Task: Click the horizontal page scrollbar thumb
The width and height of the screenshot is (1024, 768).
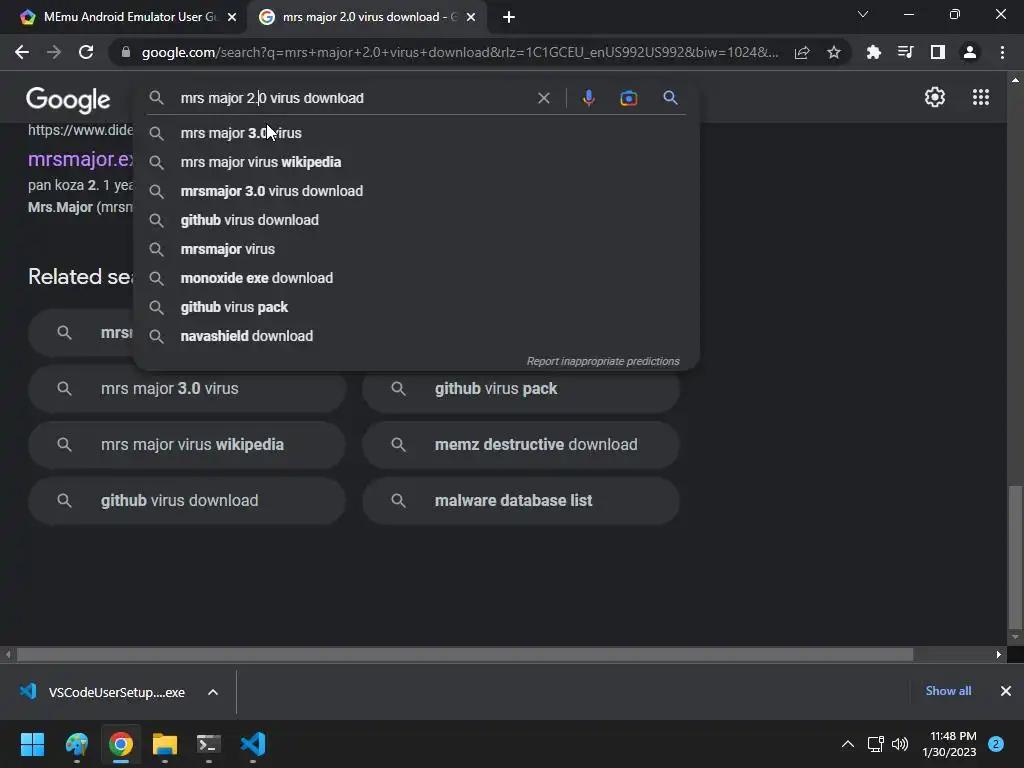Action: pos(465,654)
